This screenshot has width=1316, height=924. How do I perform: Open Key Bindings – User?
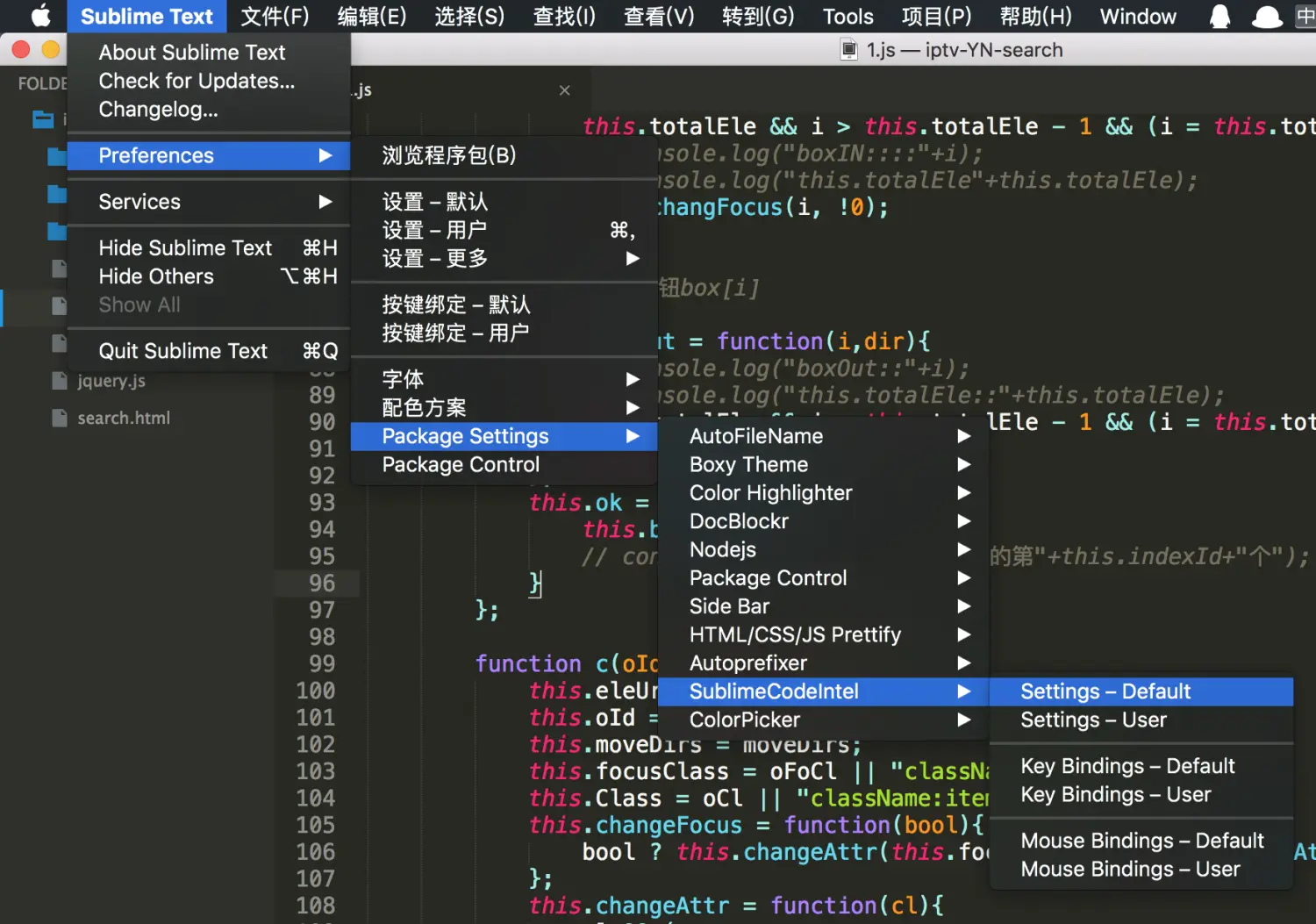click(1141, 795)
